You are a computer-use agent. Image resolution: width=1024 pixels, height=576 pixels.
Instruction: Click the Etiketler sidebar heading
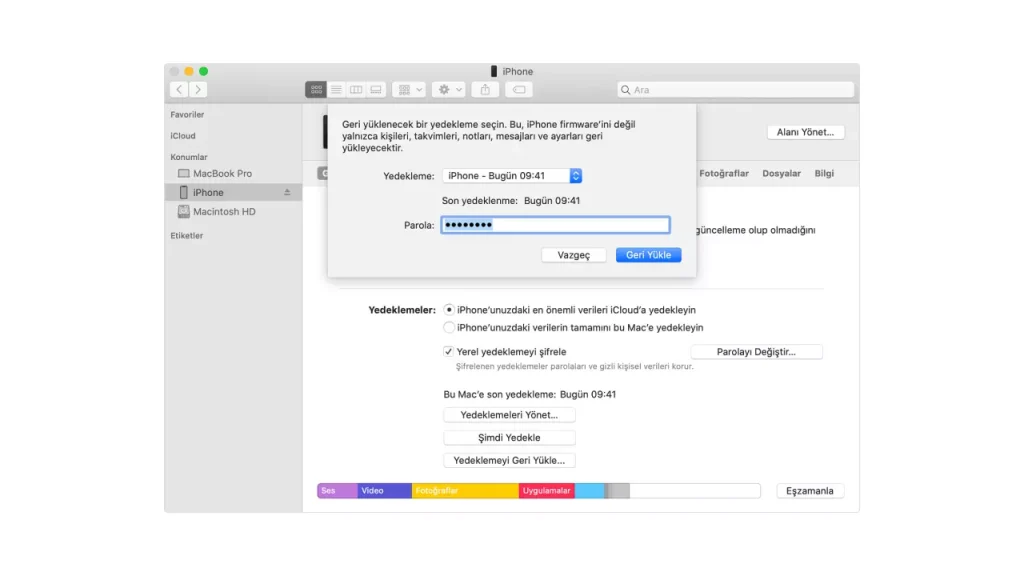point(187,235)
